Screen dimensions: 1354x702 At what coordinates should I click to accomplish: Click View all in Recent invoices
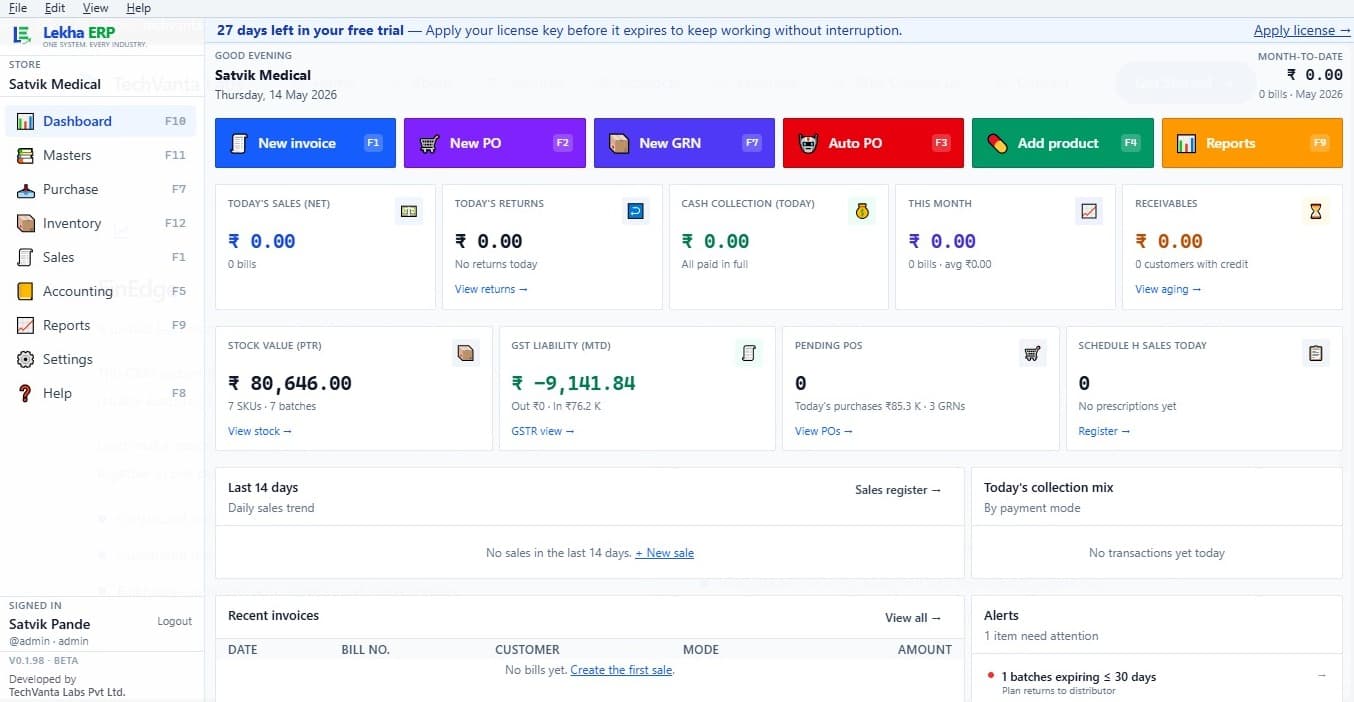coord(913,618)
